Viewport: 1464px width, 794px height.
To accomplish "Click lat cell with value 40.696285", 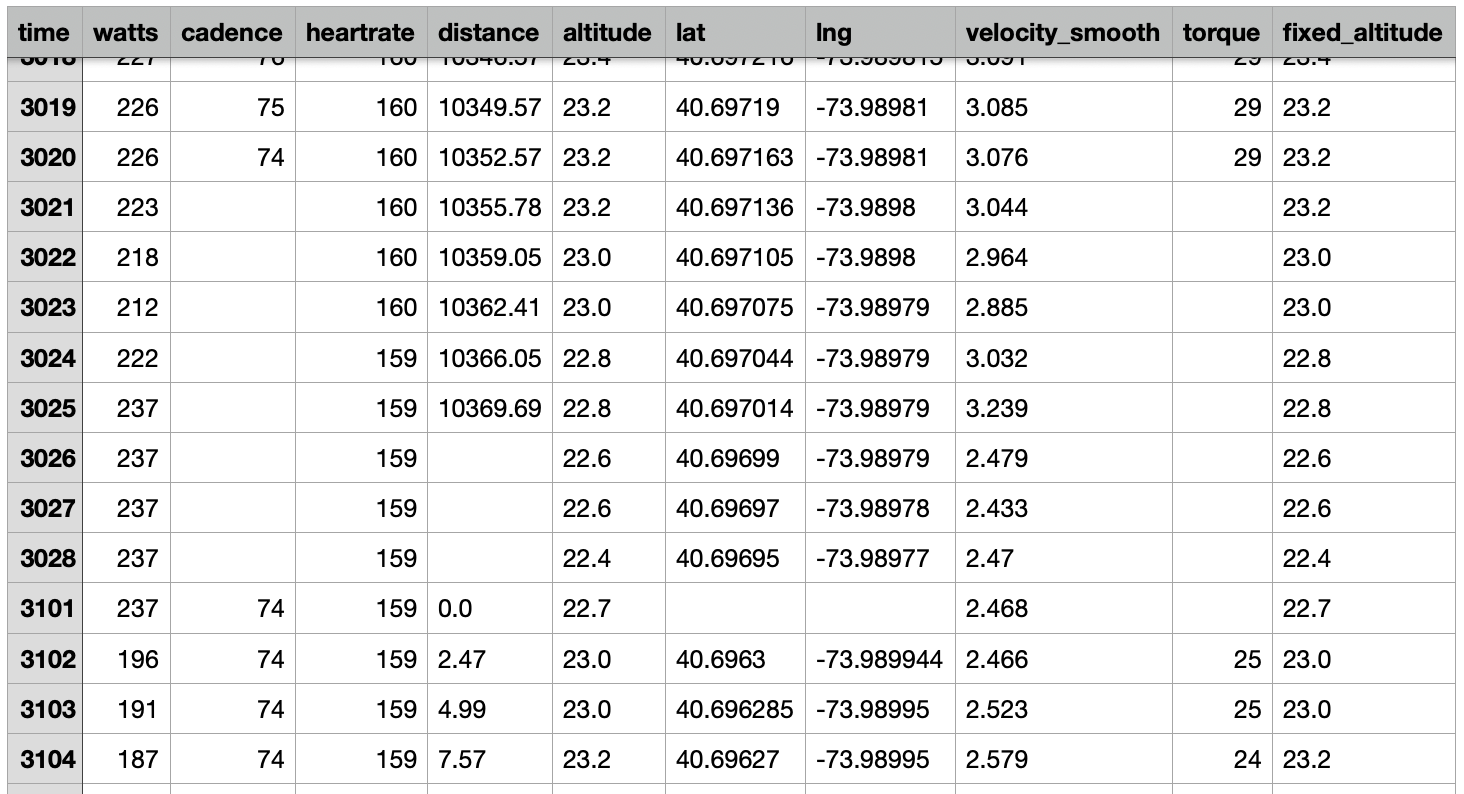I will click(x=735, y=709).
